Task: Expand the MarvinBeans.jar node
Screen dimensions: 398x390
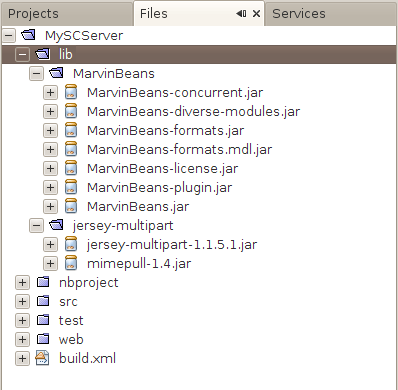Action: 50,206
